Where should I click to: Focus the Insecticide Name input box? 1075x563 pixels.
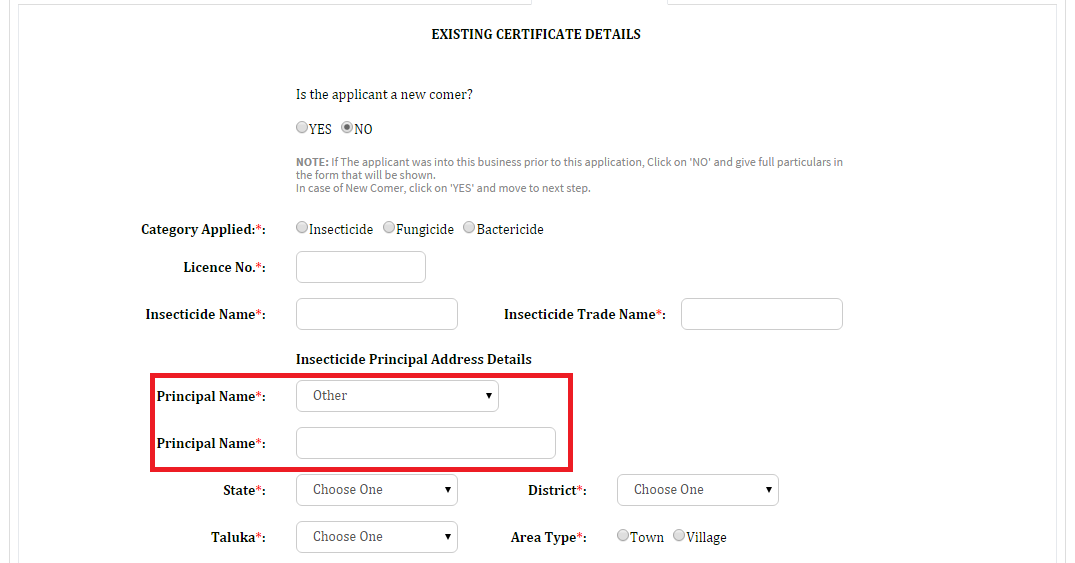[x=376, y=313]
